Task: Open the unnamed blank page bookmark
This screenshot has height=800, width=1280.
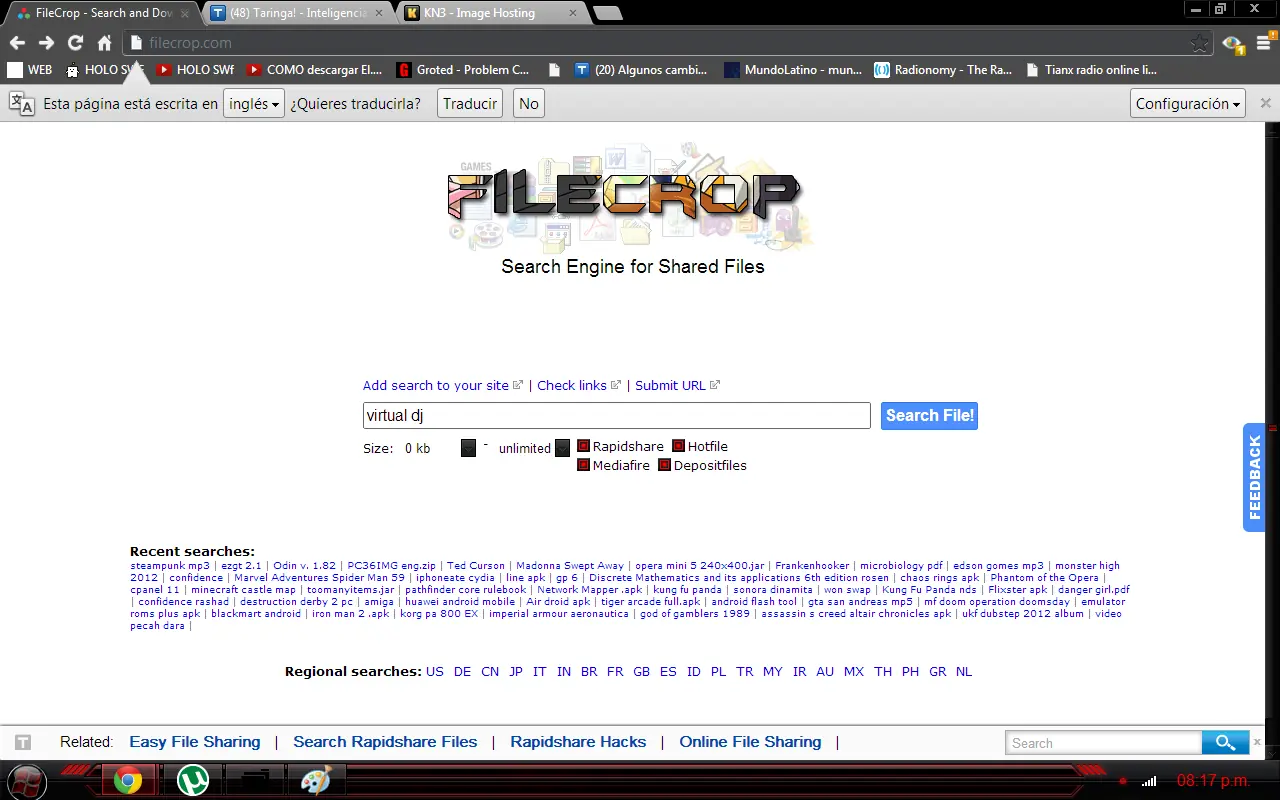Action: click(555, 70)
